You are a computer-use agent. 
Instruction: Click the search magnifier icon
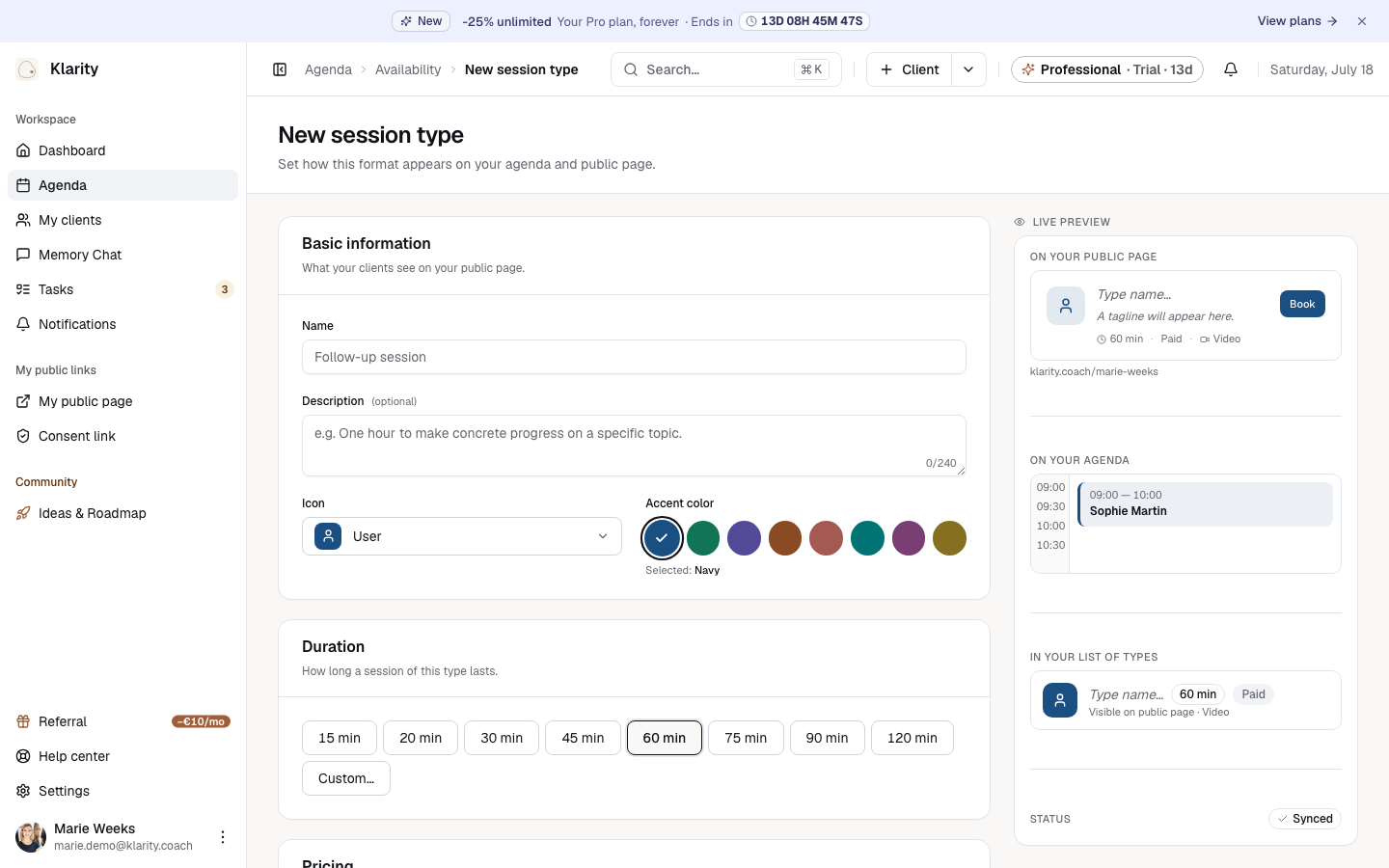tap(631, 69)
